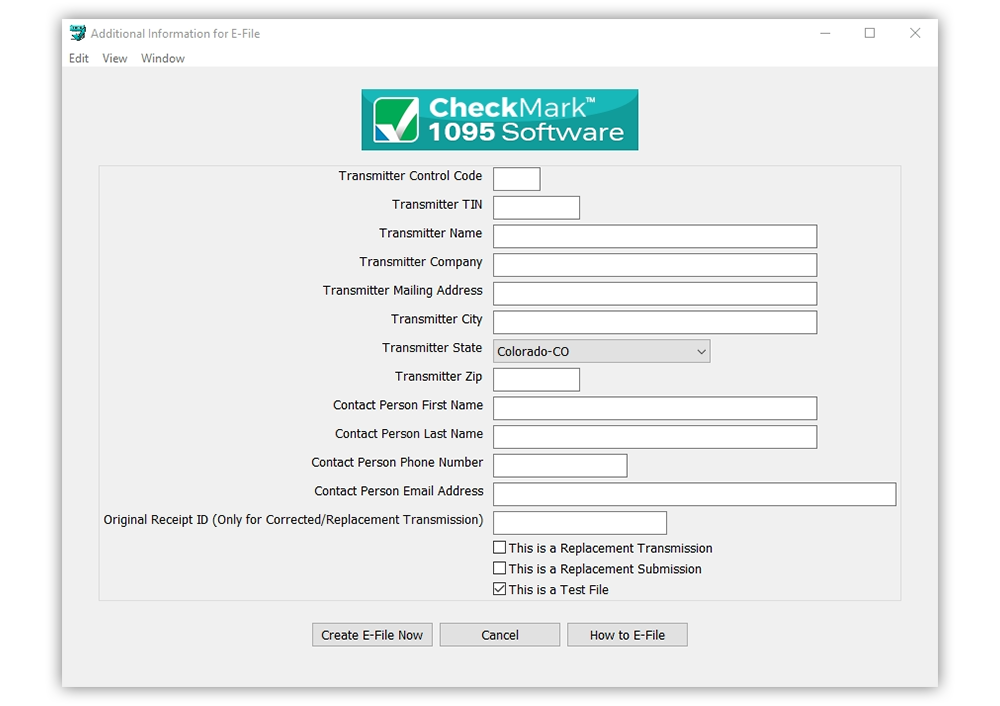
Task: Open How to E-File help
Action: tap(627, 635)
